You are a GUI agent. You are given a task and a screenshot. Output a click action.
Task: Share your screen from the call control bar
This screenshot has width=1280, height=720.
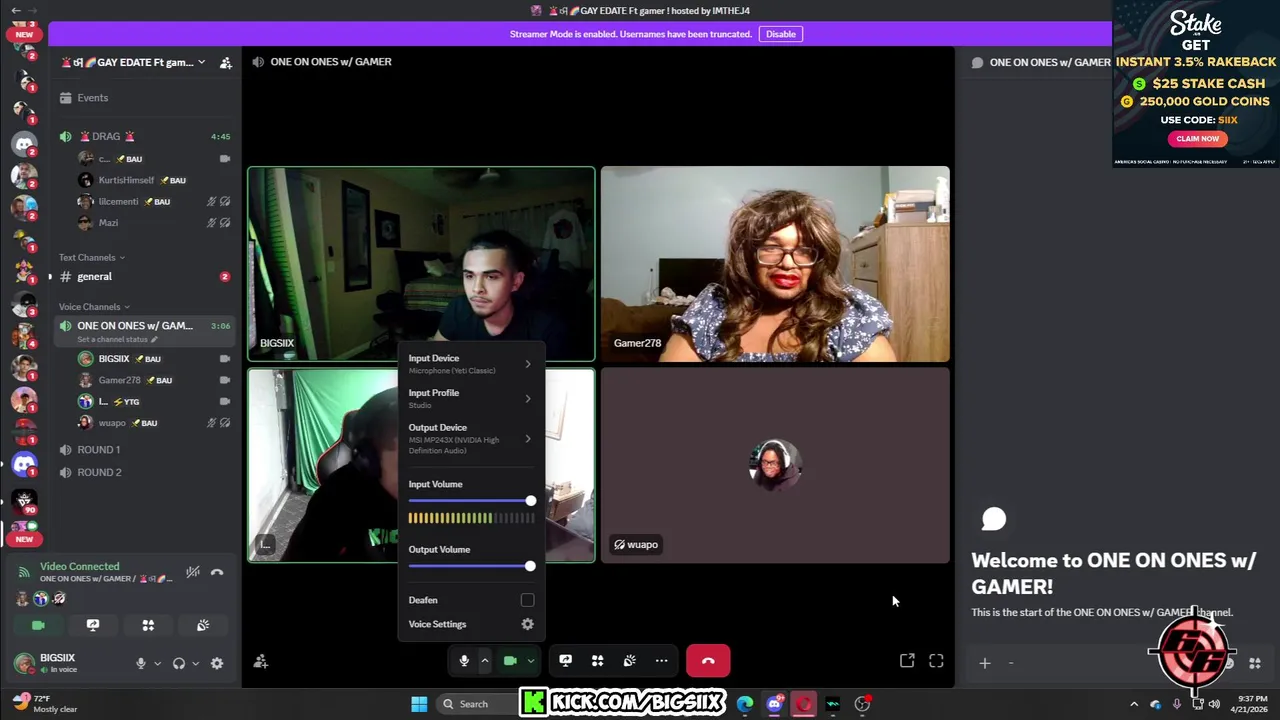point(565,661)
